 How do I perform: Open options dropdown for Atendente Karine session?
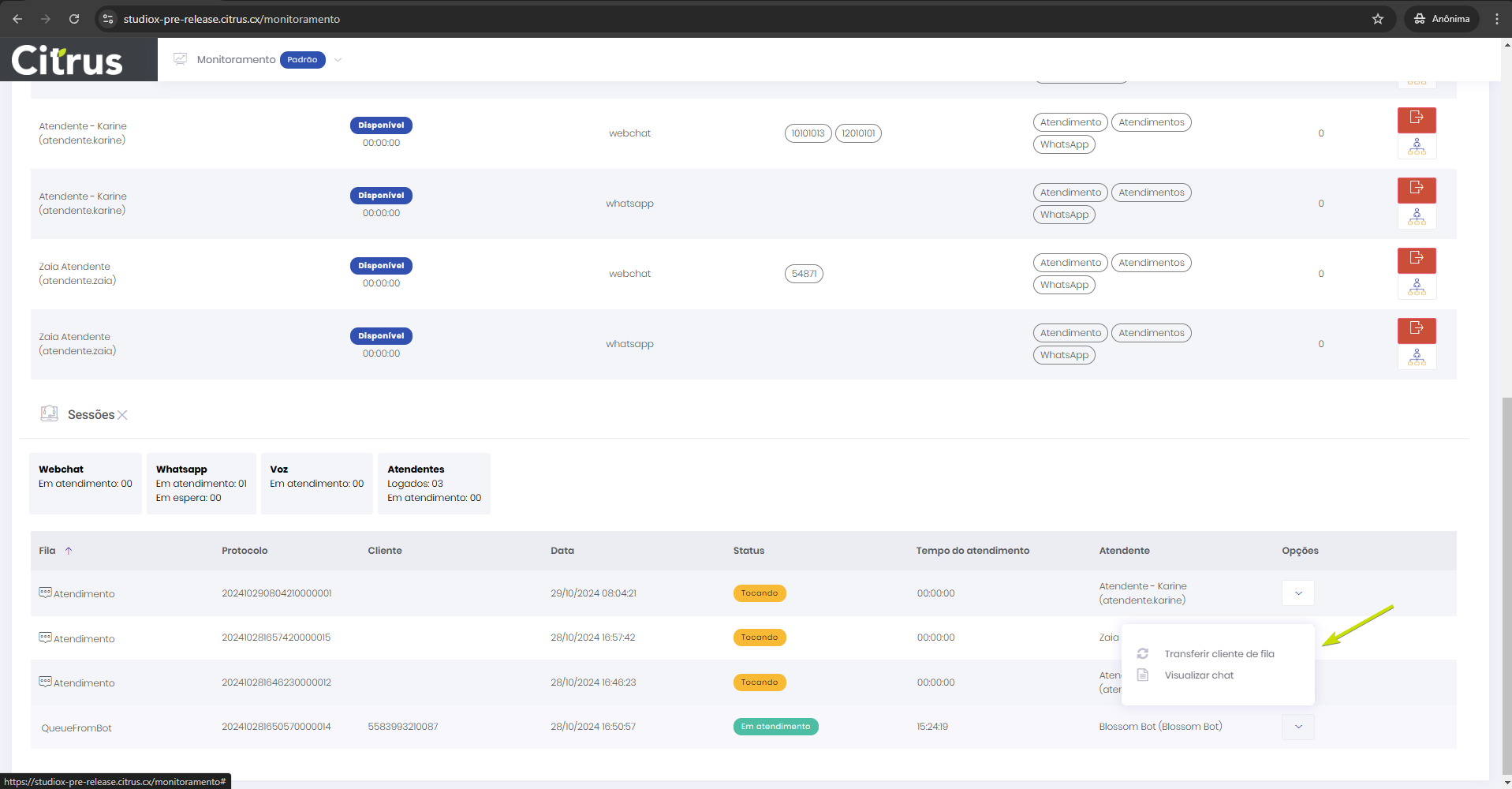[x=1297, y=593]
